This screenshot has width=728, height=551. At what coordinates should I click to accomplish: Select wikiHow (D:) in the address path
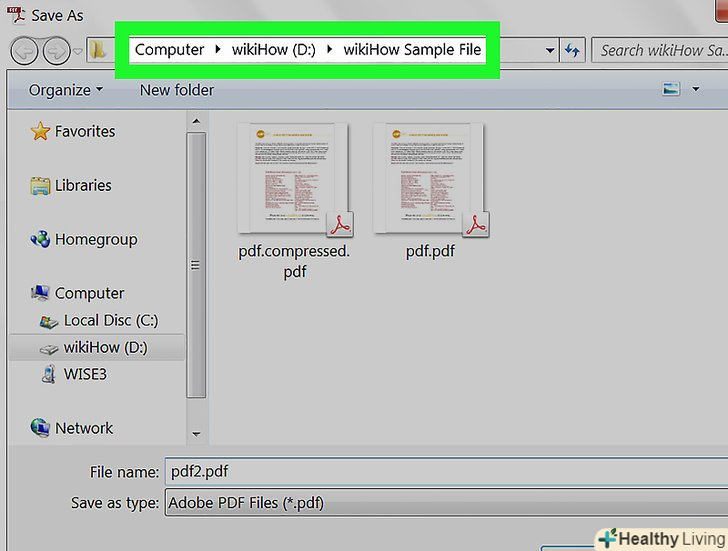click(x=273, y=49)
